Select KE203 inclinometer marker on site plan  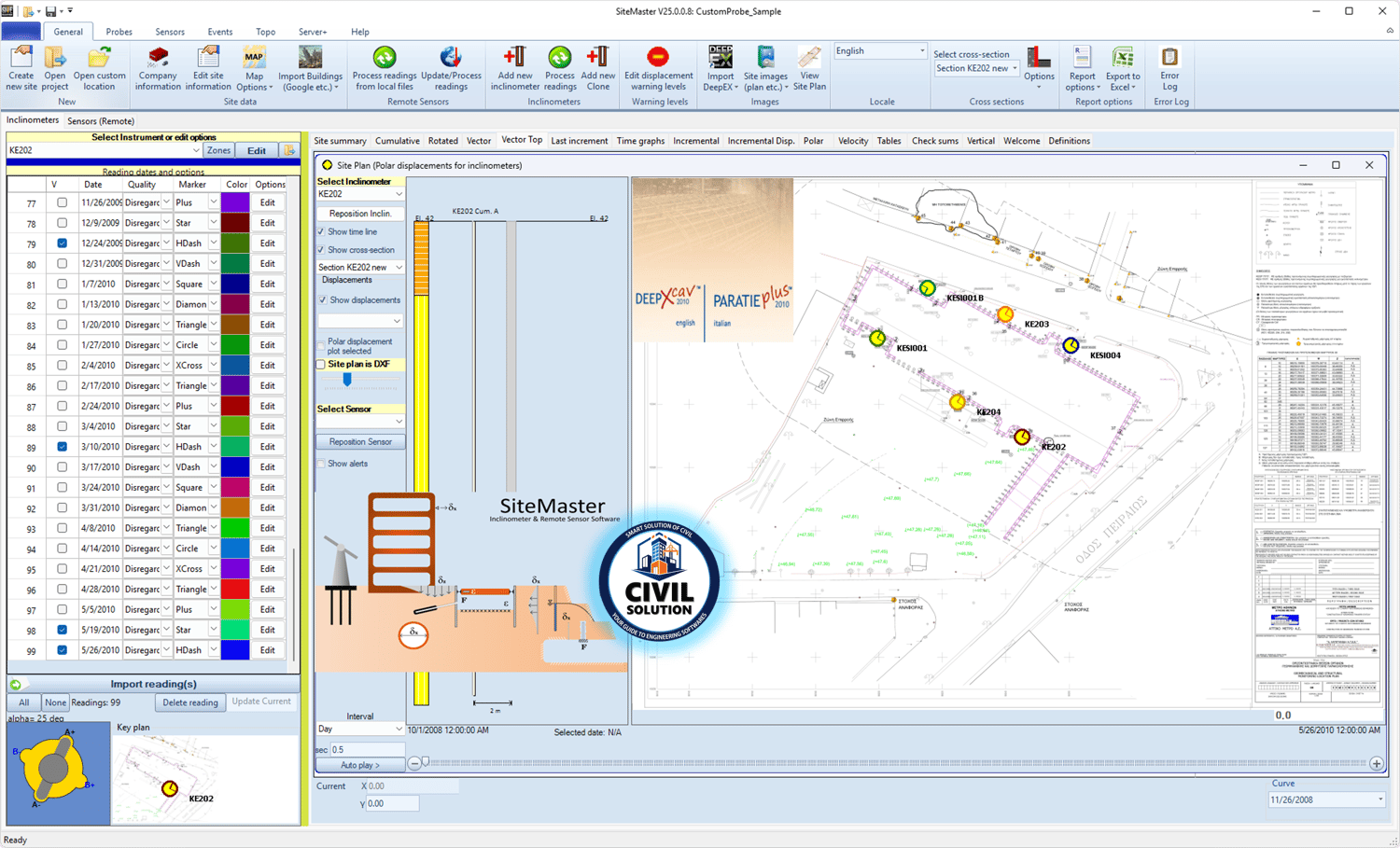(1005, 313)
